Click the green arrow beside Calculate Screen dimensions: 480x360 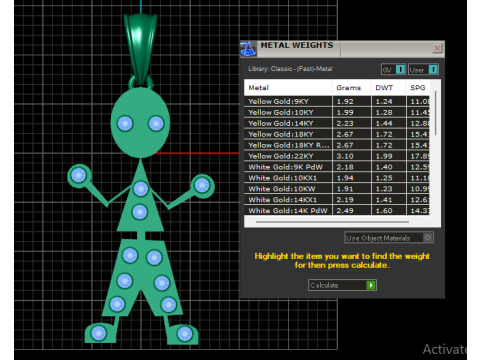point(371,285)
